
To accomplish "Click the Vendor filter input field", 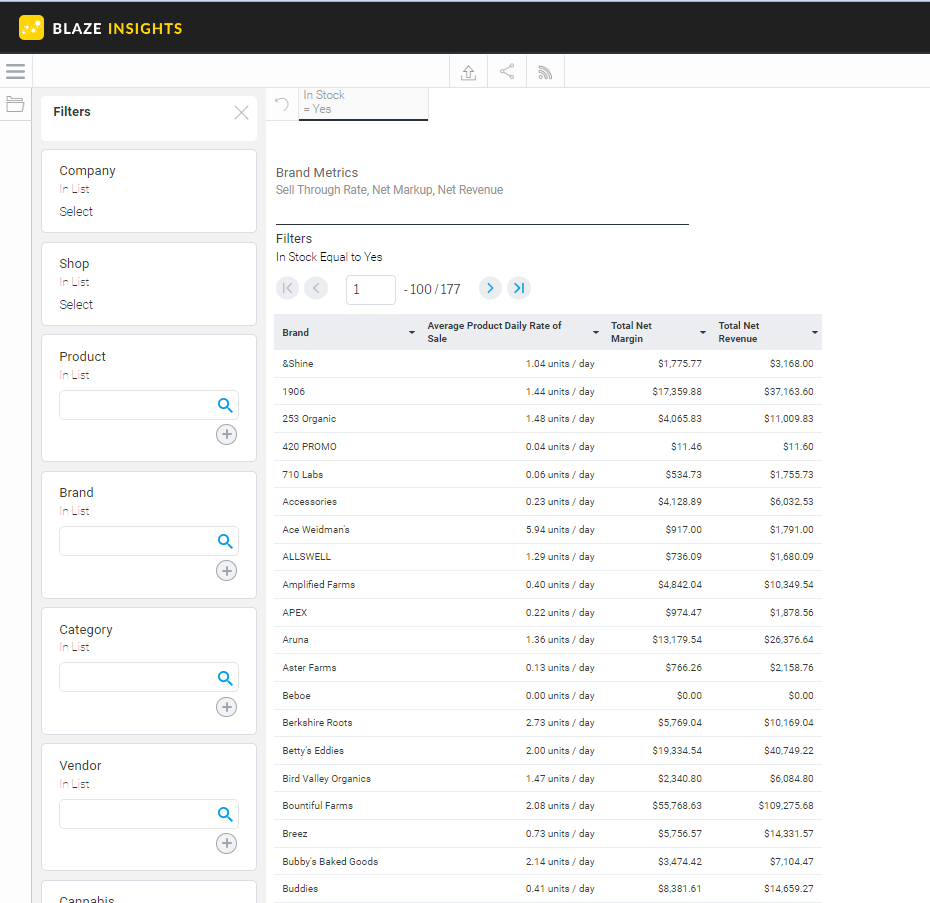I will [x=149, y=814].
